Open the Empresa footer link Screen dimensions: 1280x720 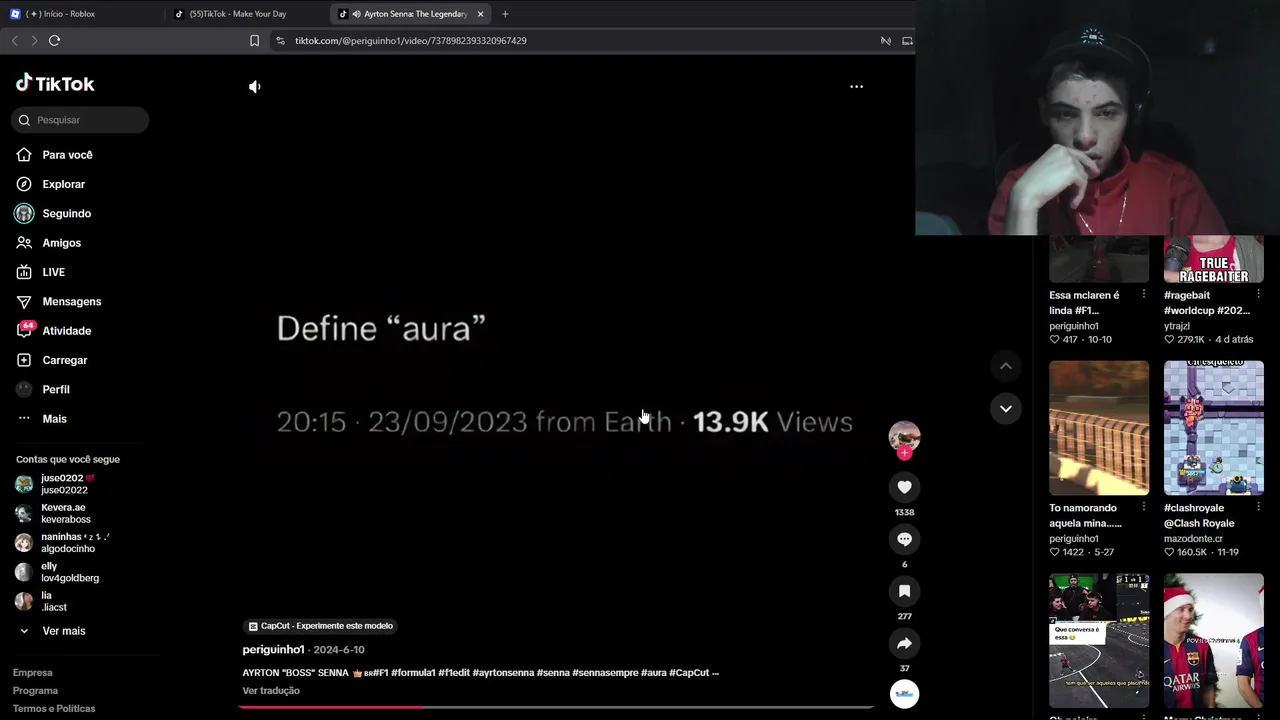coord(33,673)
